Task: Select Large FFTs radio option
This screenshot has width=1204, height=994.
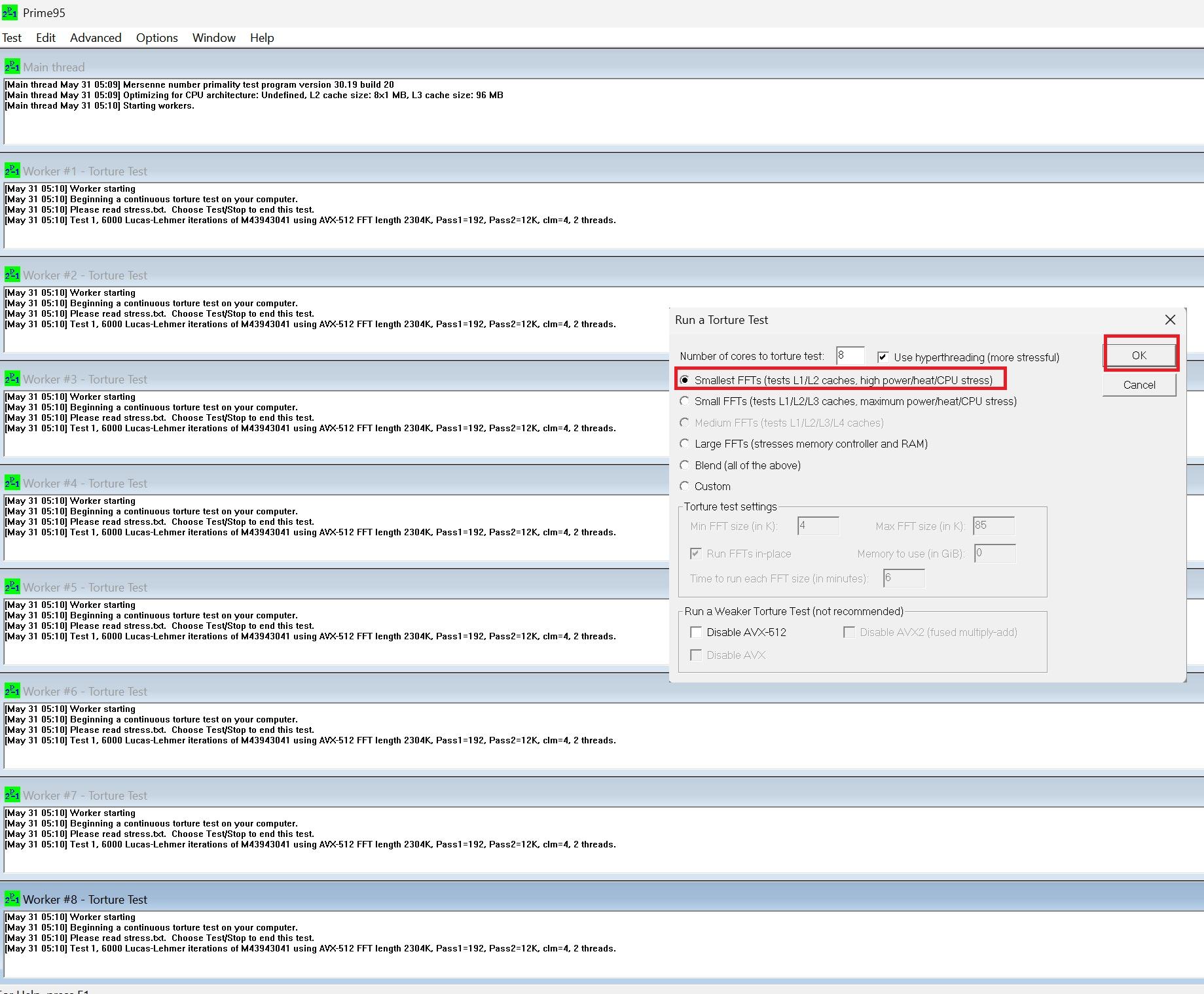Action: click(x=685, y=444)
